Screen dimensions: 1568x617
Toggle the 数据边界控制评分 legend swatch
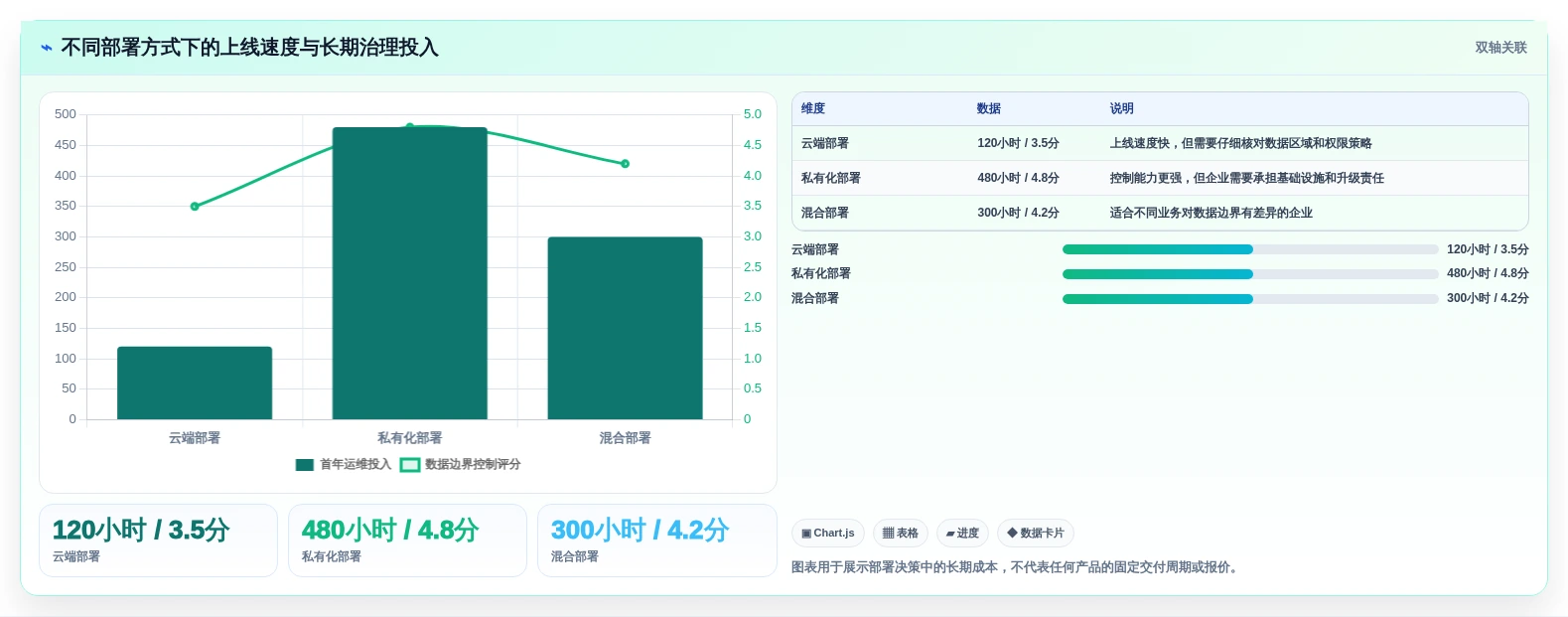410,465
